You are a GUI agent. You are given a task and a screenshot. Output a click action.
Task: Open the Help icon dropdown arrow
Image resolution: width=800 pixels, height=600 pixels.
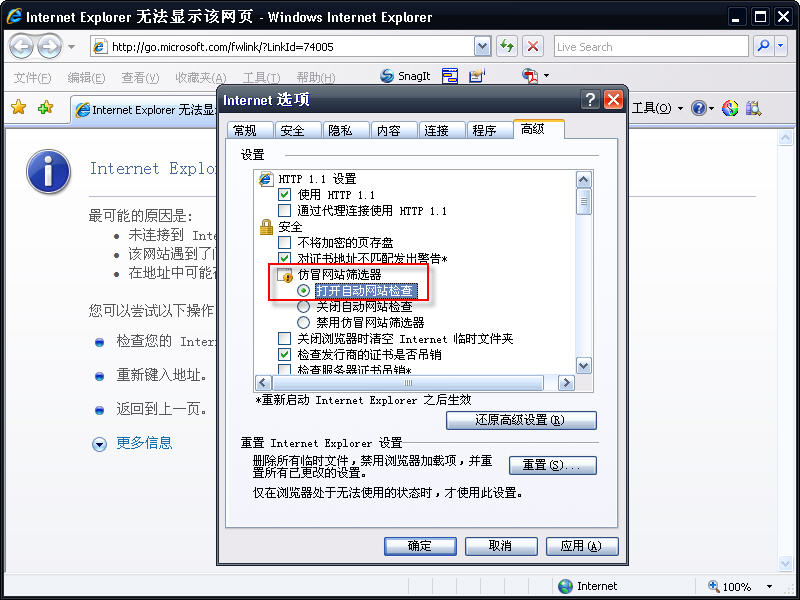coord(711,109)
